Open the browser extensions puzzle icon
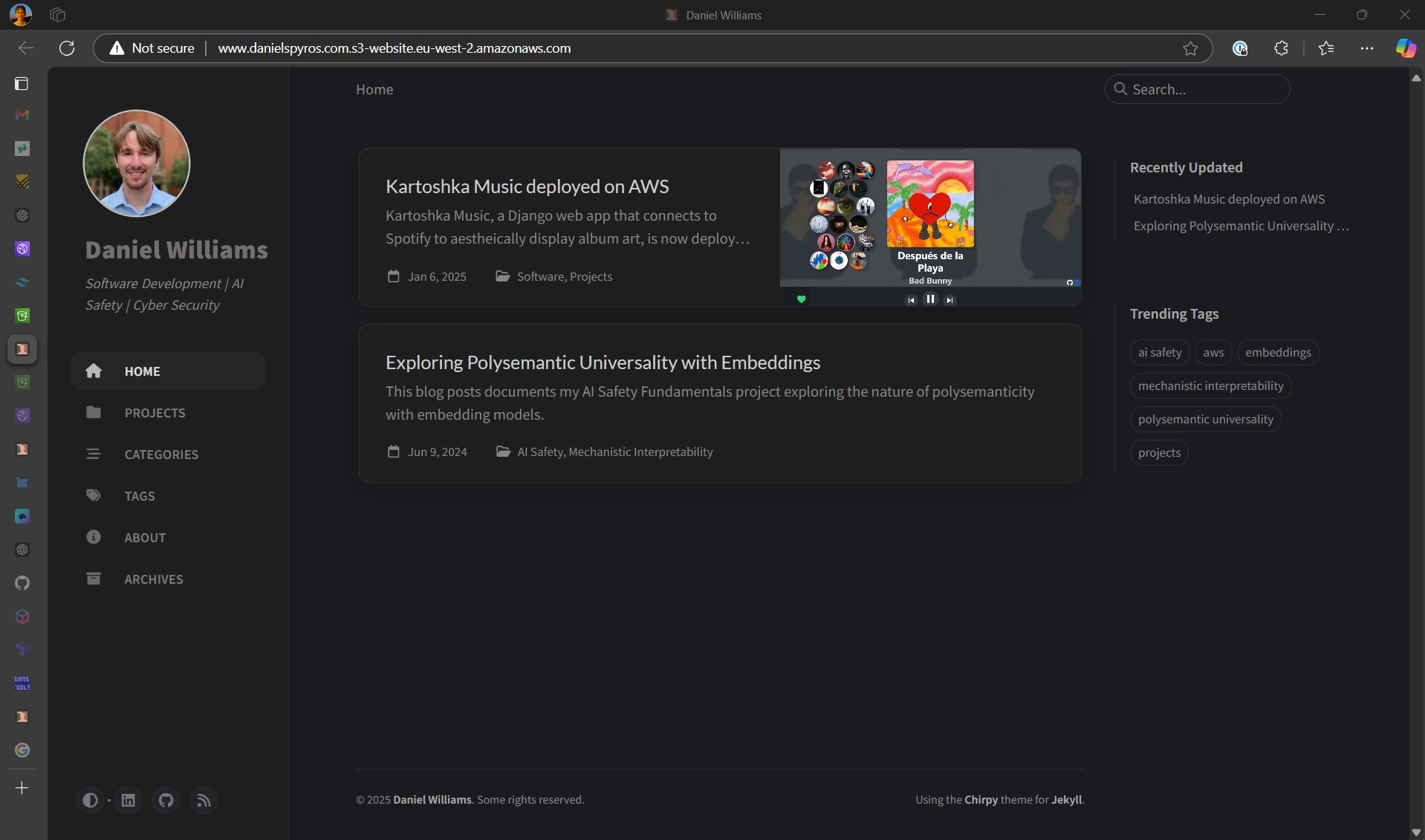Screen dimensions: 1425x840 [x=1281, y=48]
